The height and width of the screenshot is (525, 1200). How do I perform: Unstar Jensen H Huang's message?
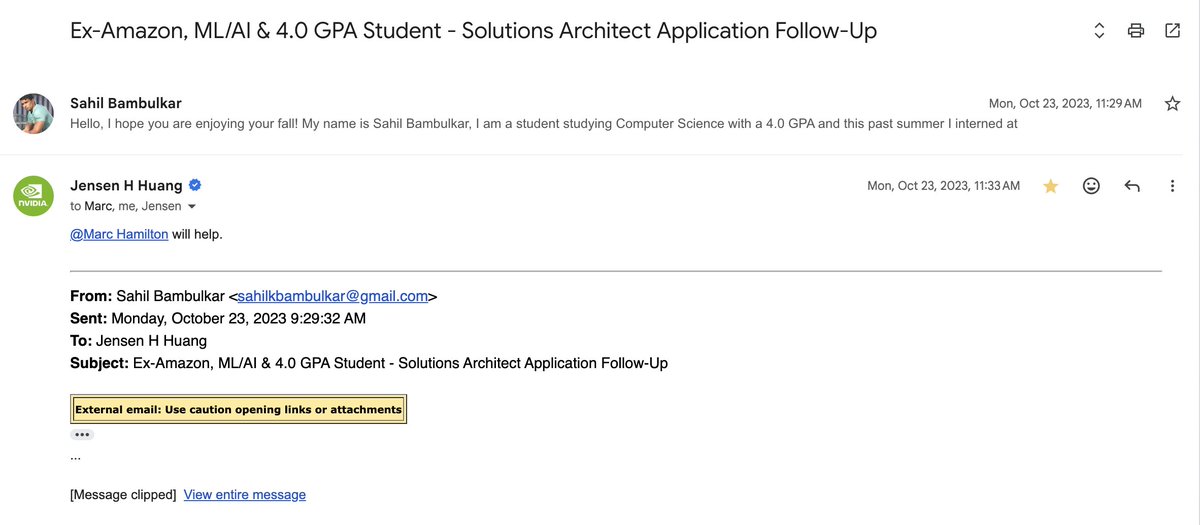click(1051, 186)
